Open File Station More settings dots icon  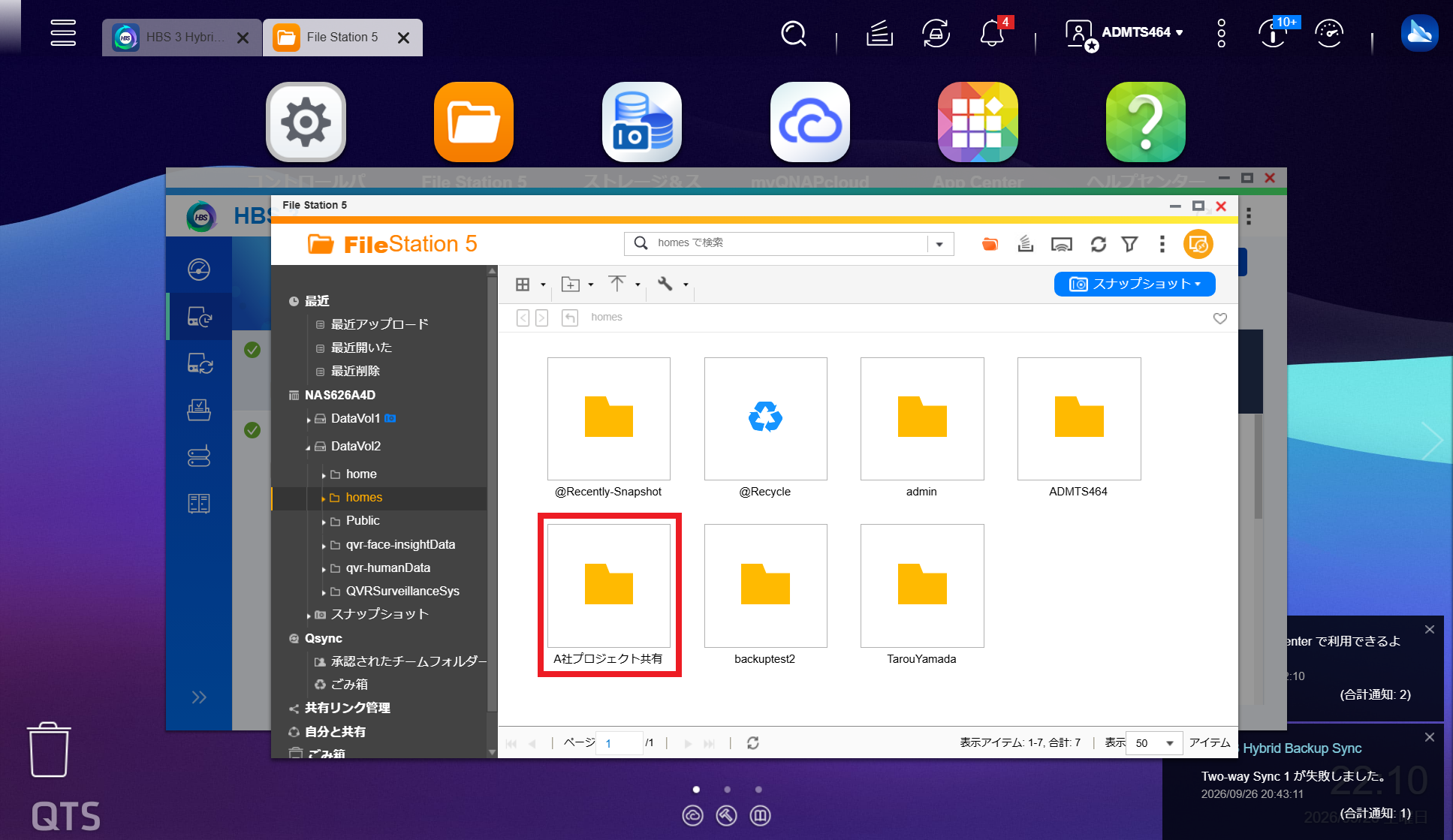1162,244
